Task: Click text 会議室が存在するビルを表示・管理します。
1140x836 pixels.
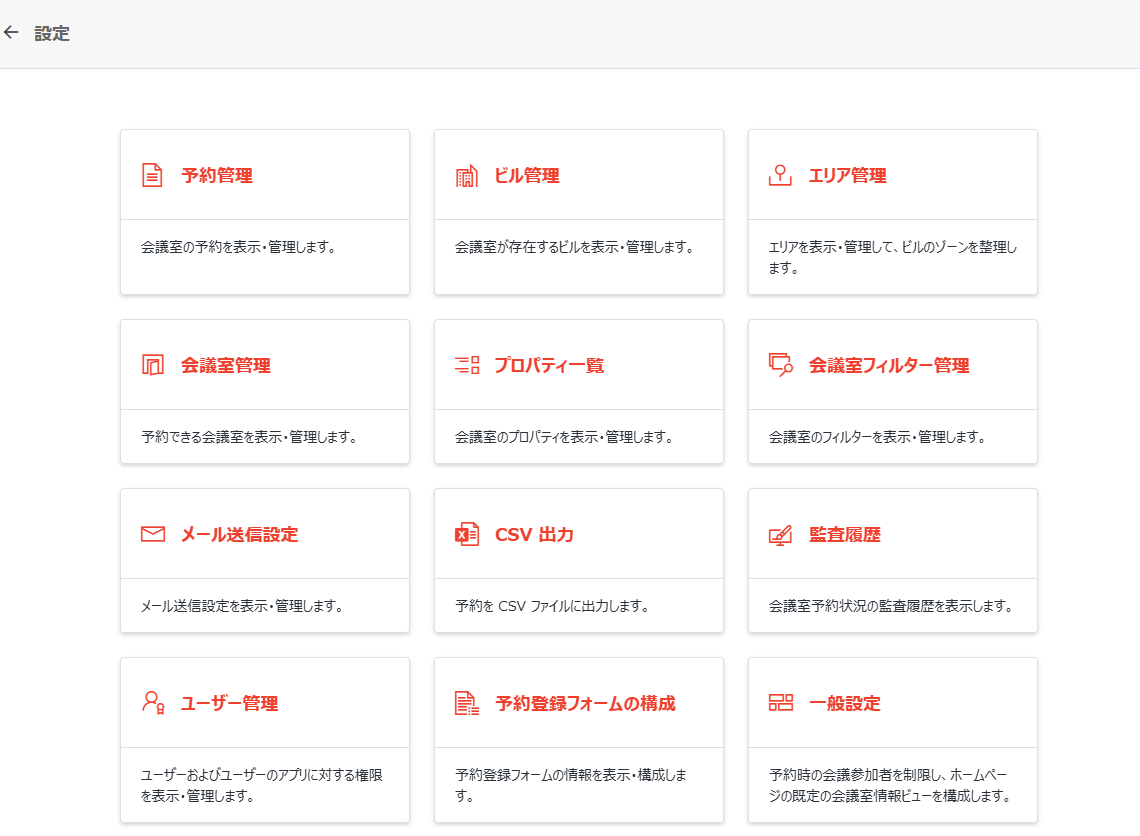Action: [x=574, y=247]
